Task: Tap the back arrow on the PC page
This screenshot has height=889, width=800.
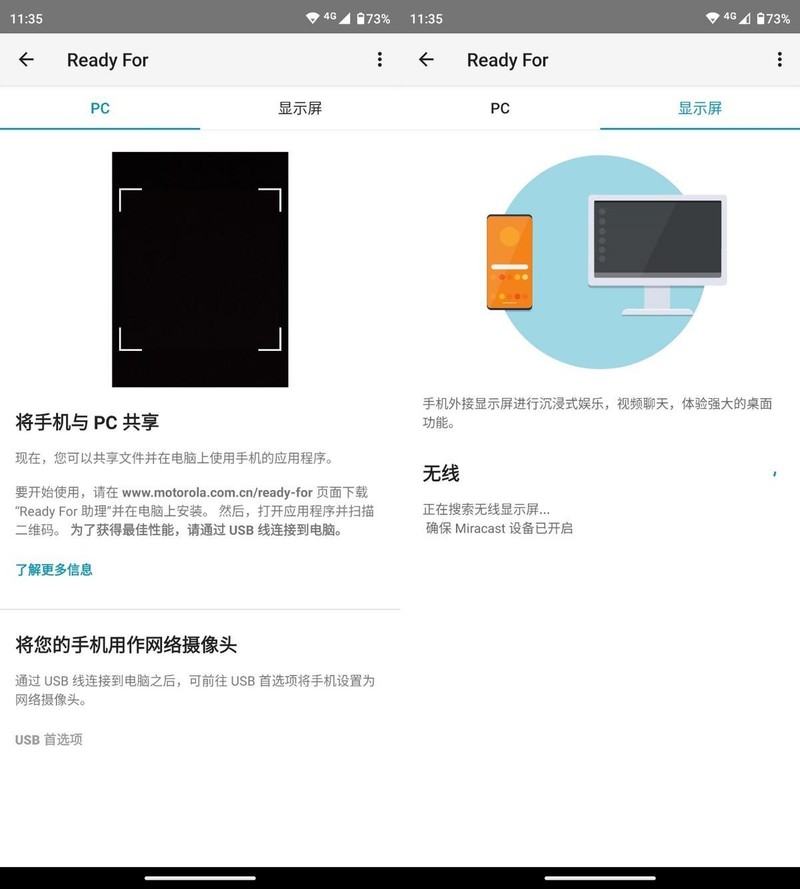Action: click(x=25, y=60)
